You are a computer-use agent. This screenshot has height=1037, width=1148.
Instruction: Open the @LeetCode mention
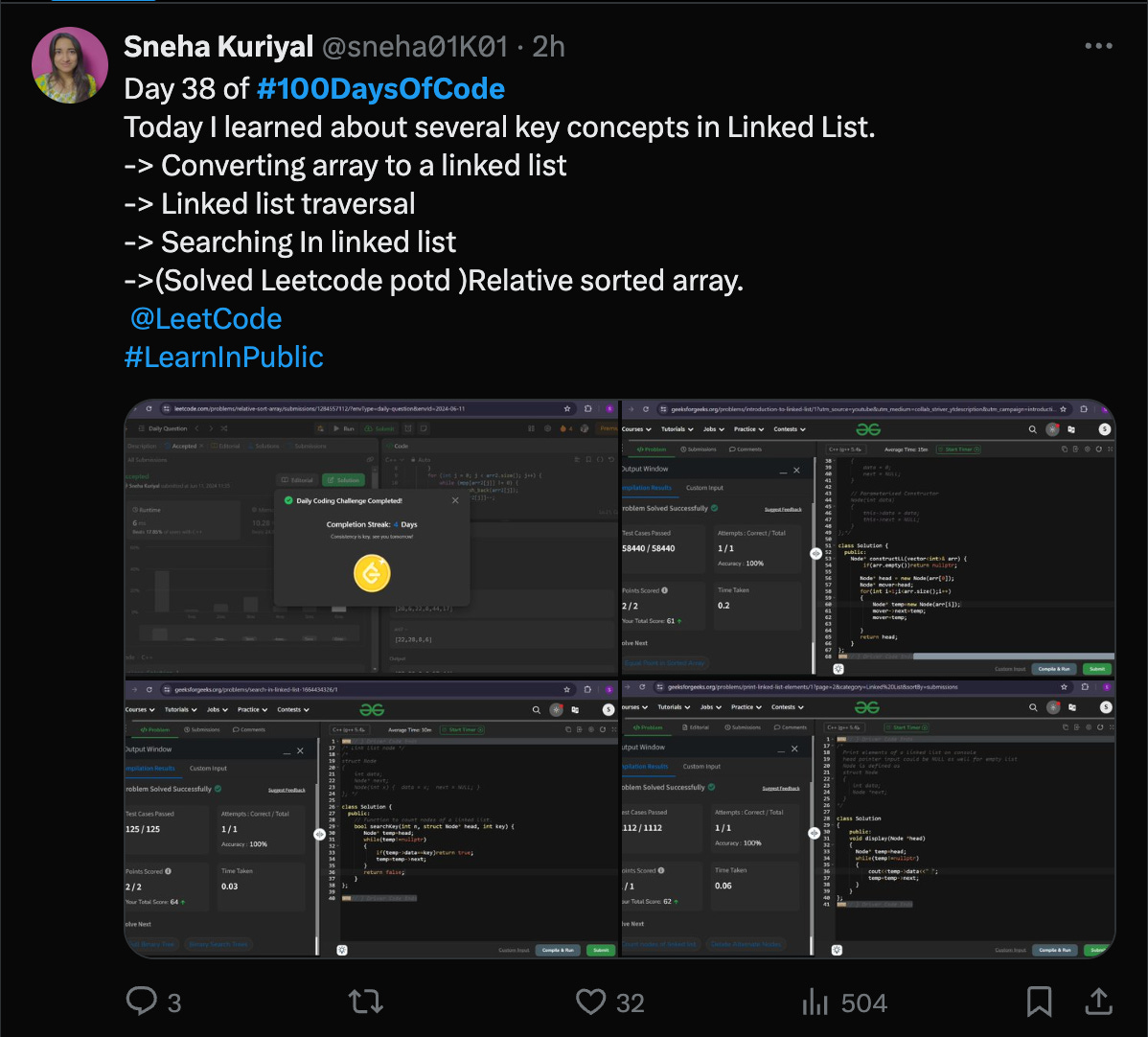point(206,318)
